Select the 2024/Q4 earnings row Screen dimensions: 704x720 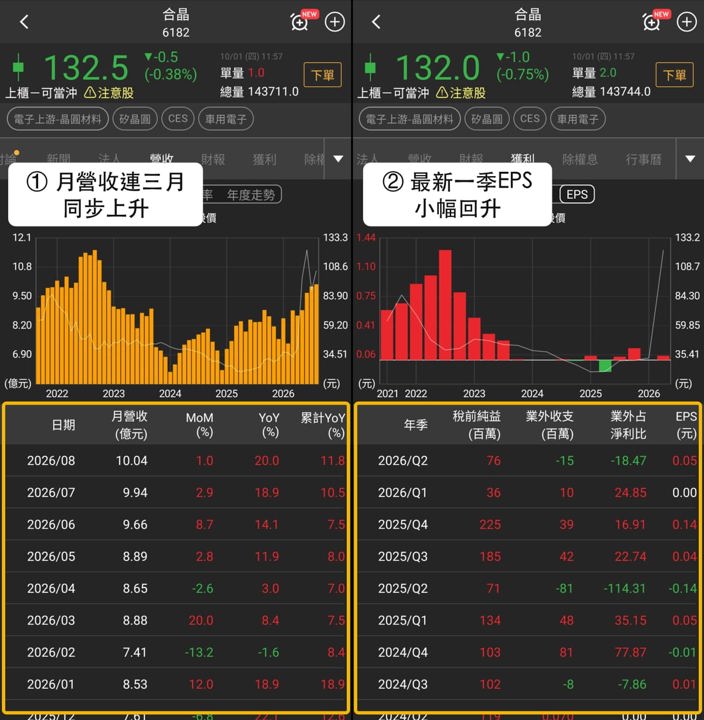[x=528, y=652]
